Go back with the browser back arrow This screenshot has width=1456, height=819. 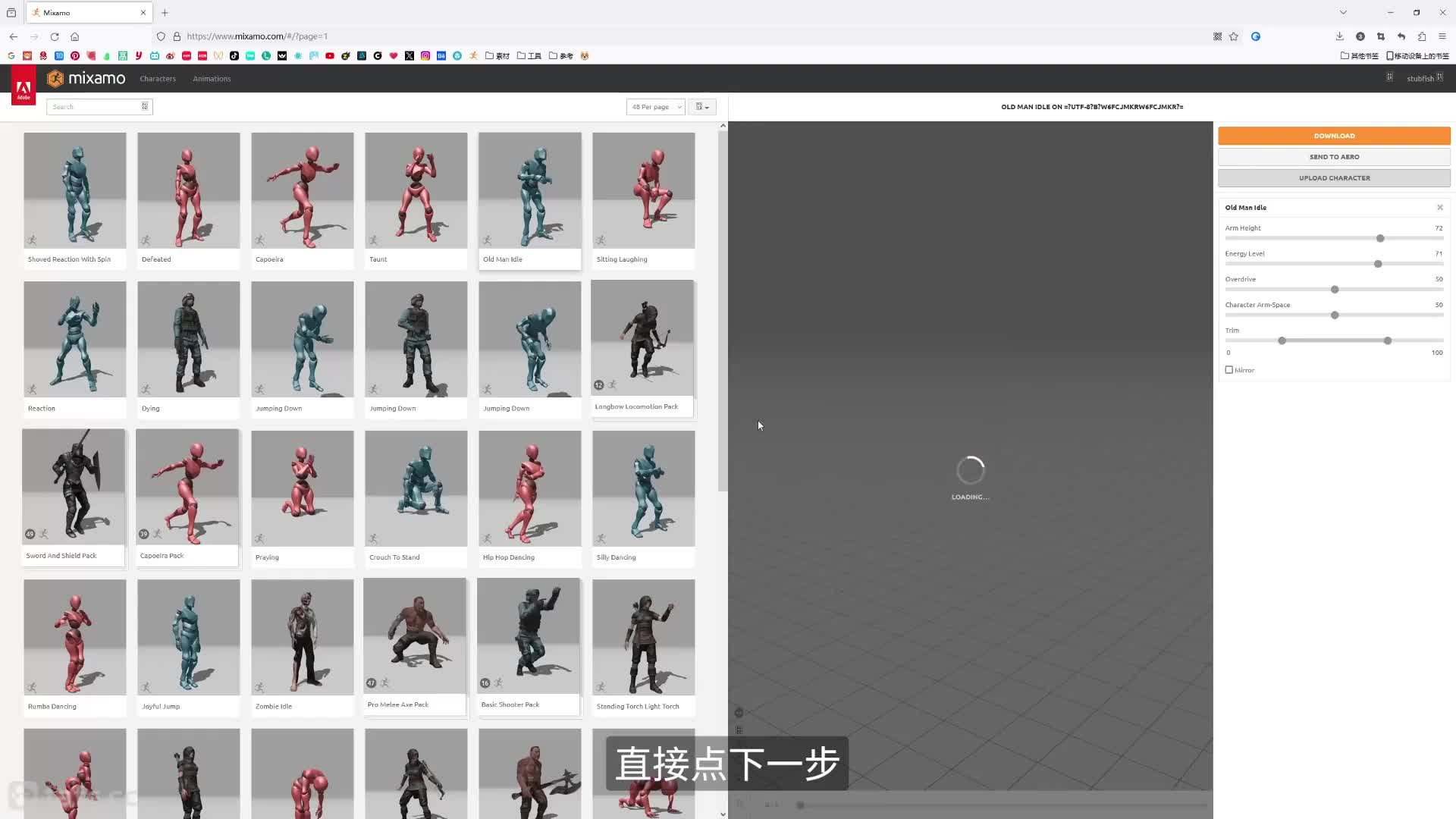tap(14, 36)
